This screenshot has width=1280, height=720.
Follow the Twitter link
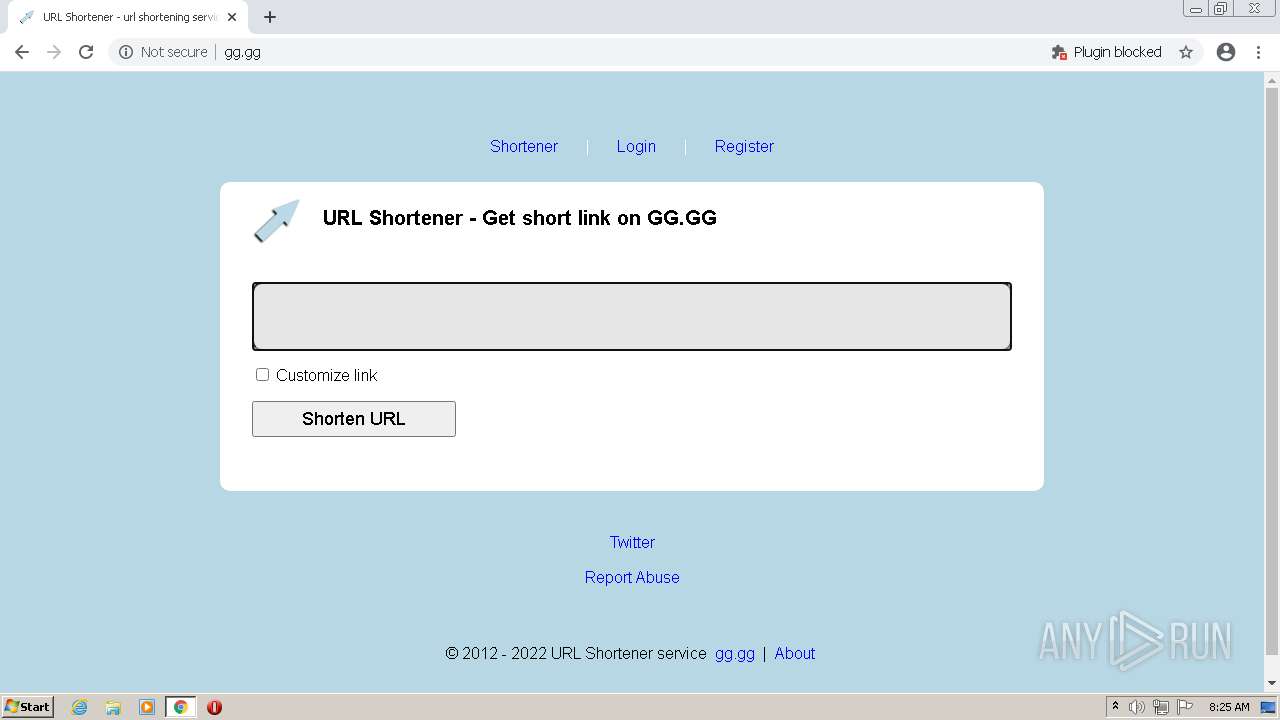[x=632, y=542]
